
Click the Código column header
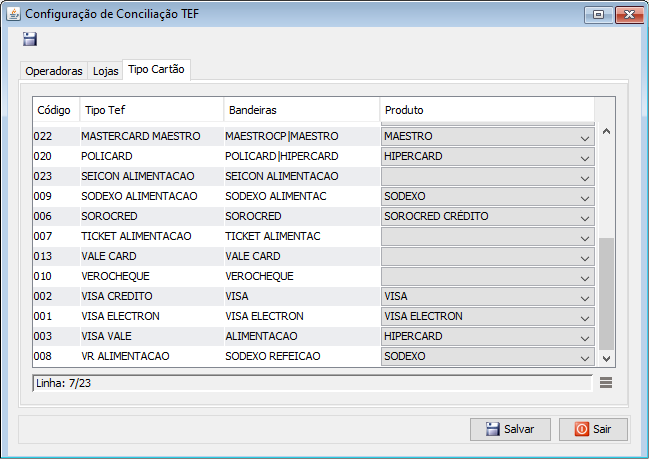coord(56,110)
